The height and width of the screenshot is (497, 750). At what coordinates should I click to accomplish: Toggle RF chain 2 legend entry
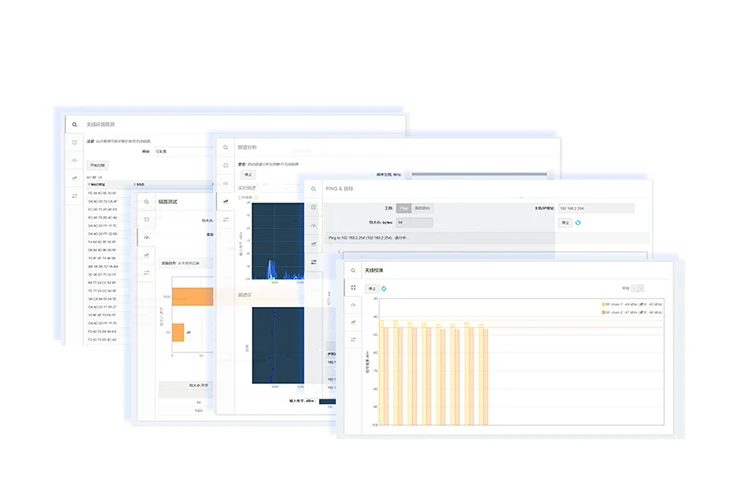pos(632,312)
